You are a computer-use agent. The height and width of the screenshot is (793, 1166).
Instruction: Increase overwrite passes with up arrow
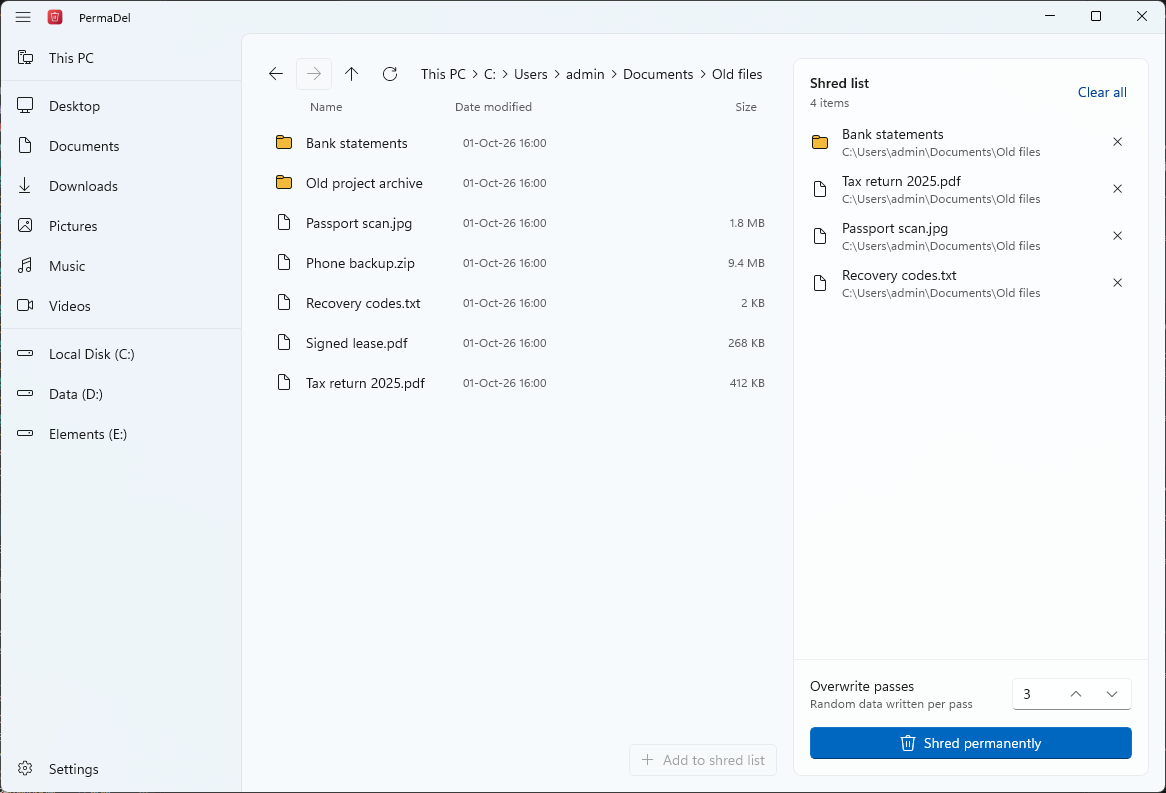1075,694
